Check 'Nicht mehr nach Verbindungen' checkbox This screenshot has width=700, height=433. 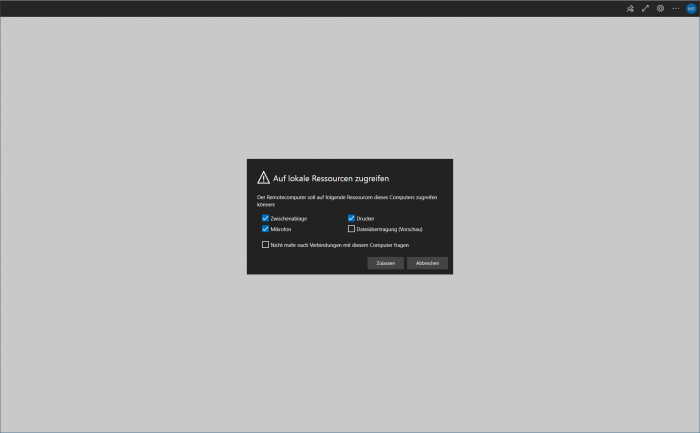pyautogui.click(x=266, y=244)
